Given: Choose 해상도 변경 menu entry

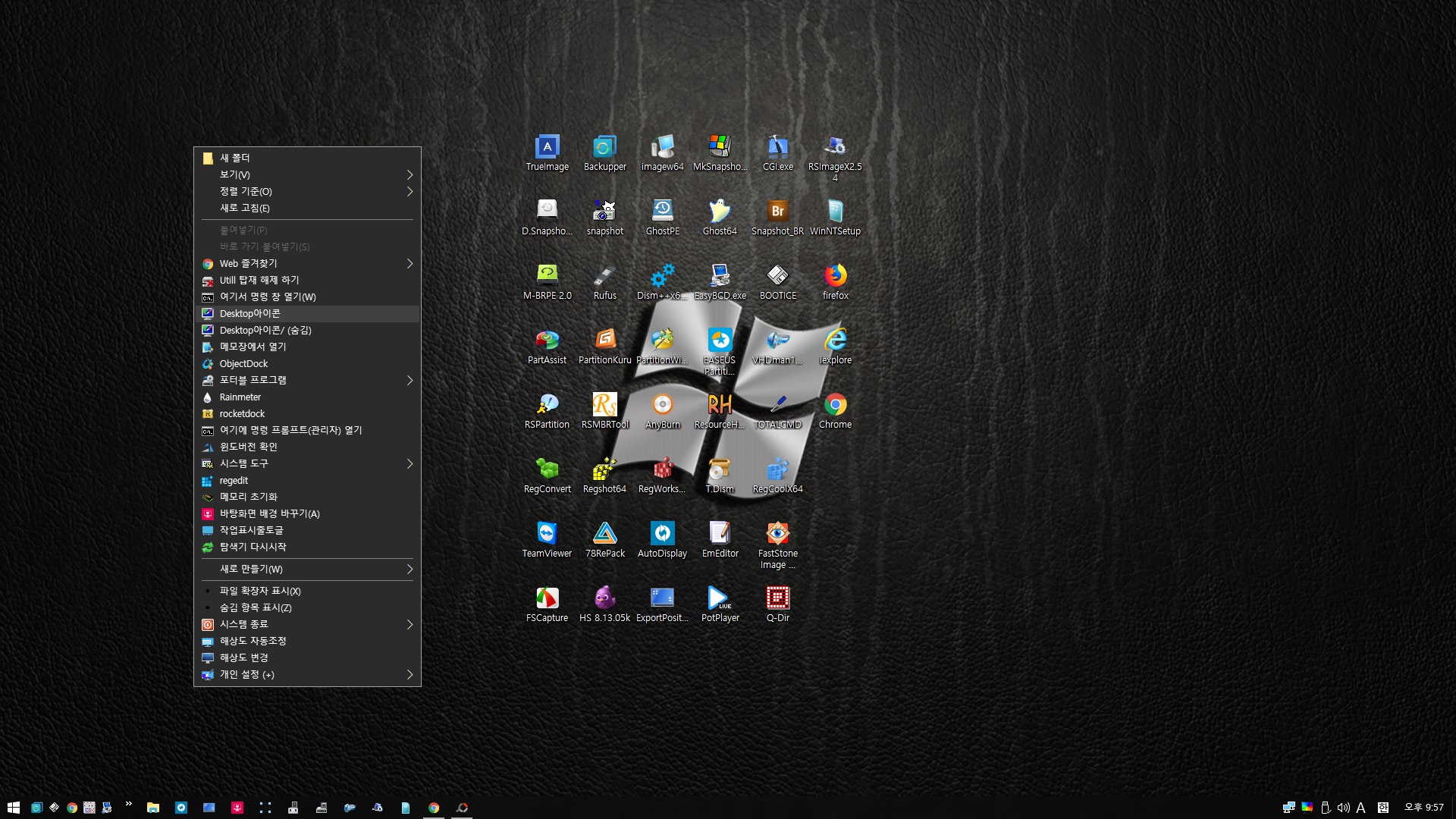Looking at the screenshot, I should (x=307, y=657).
